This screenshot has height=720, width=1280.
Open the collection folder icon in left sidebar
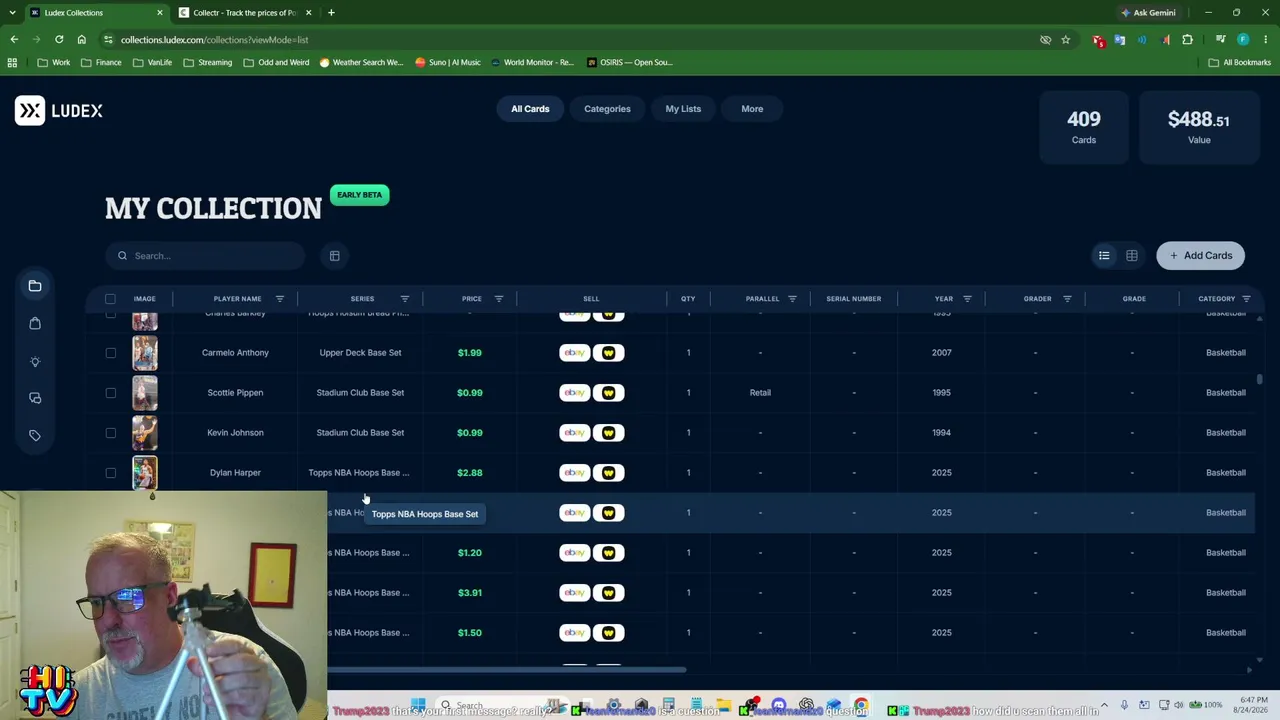35,286
